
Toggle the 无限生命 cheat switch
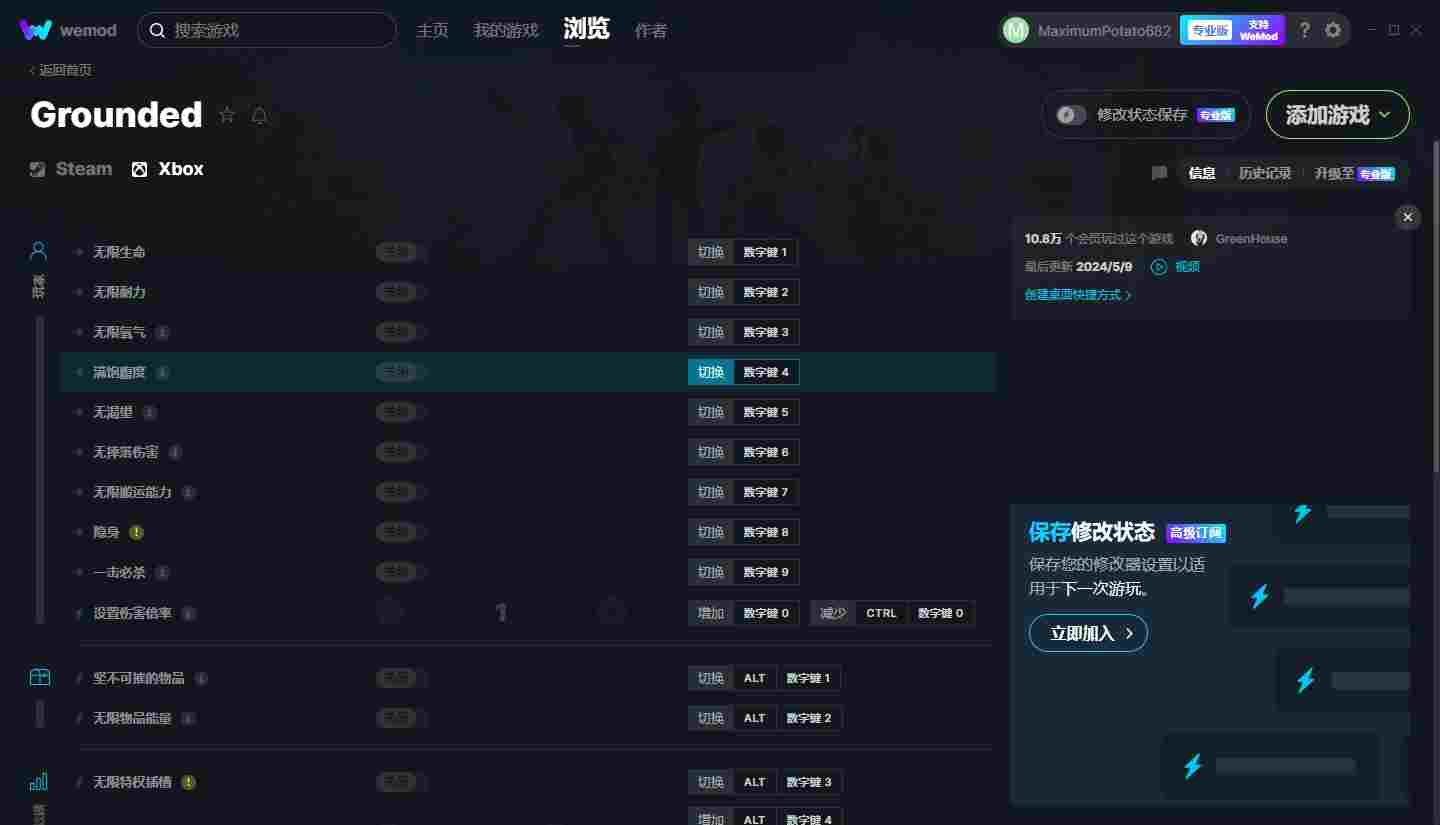pos(401,252)
